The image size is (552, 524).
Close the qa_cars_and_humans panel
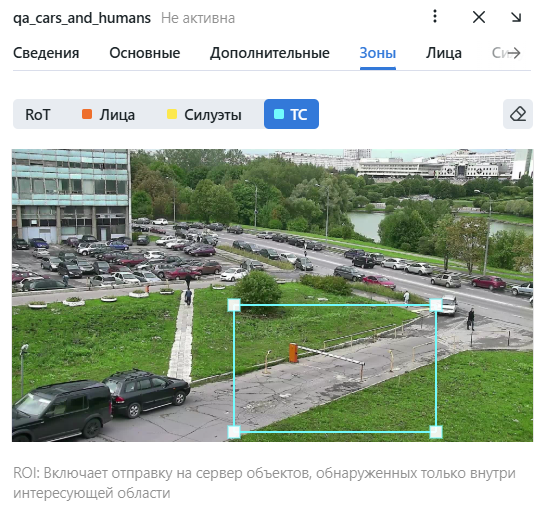(x=479, y=17)
